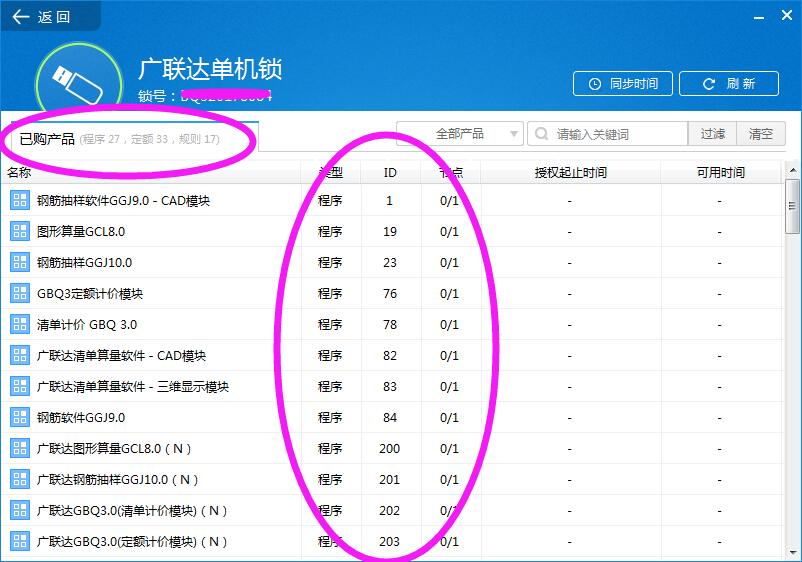The image size is (802, 562).
Task: Click the scrollbar down arrow
Action: tap(792, 552)
